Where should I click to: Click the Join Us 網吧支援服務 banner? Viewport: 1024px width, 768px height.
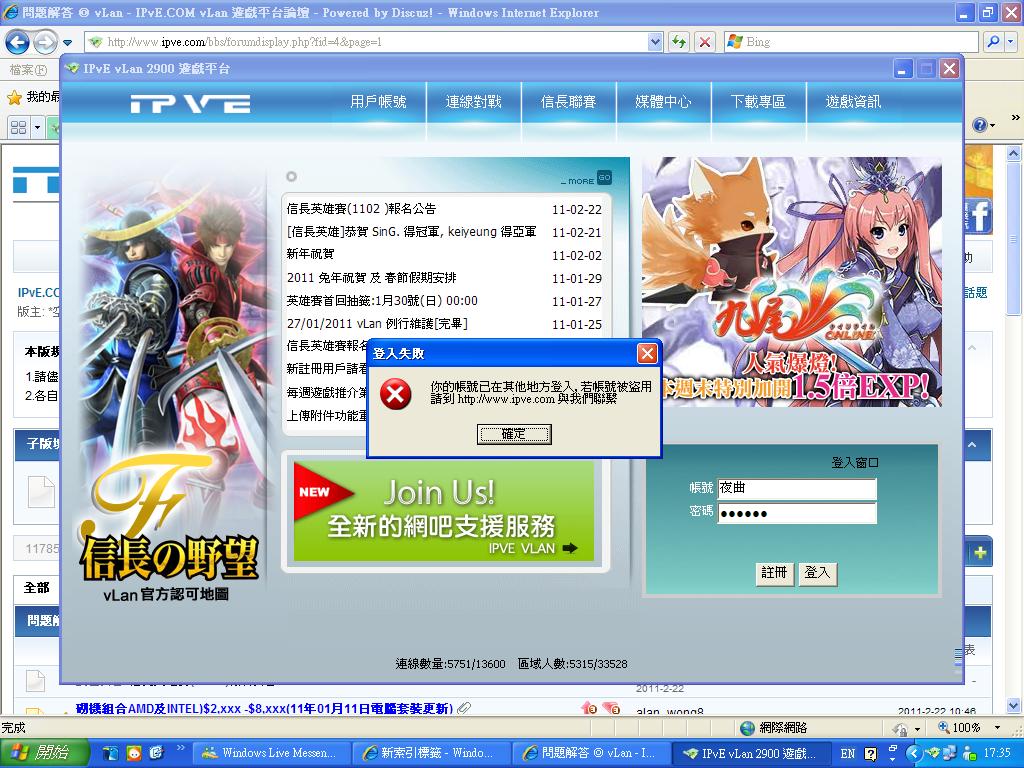(x=444, y=511)
